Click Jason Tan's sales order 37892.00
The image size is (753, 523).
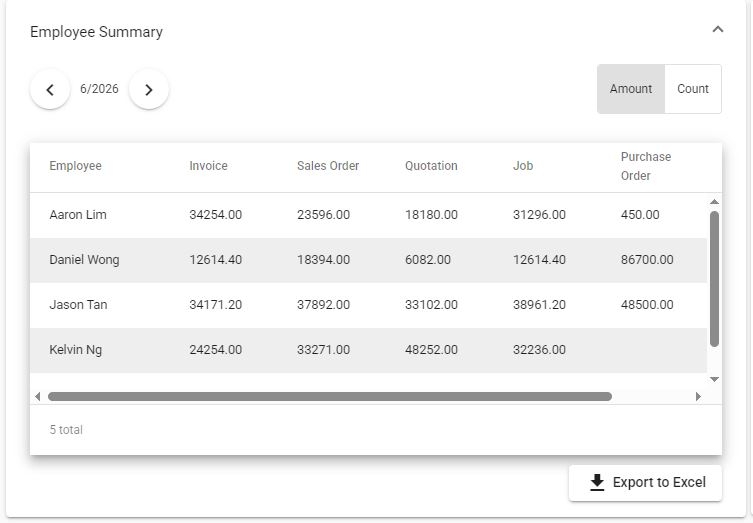click(323, 305)
